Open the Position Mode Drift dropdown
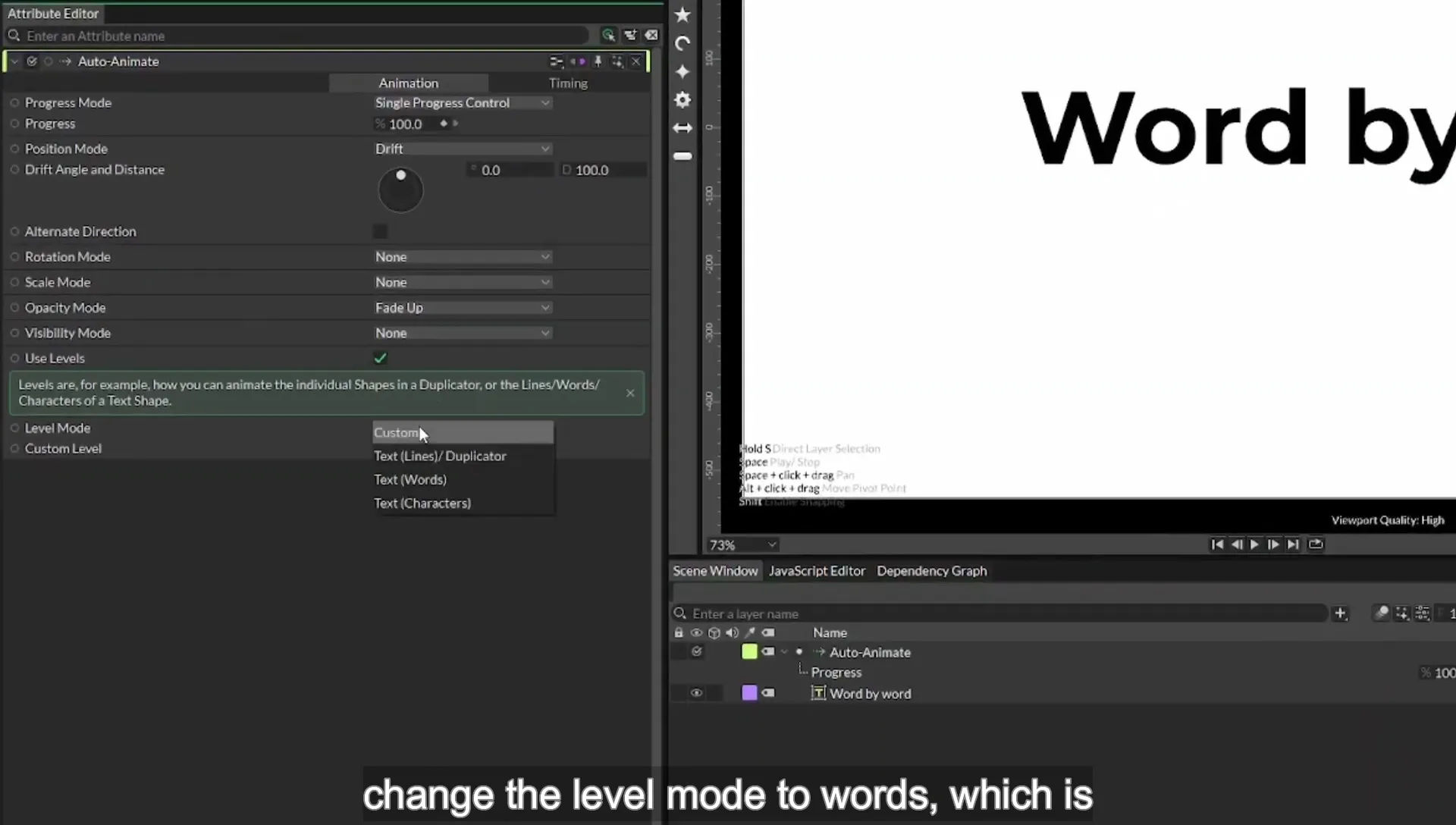1456x825 pixels. [463, 149]
